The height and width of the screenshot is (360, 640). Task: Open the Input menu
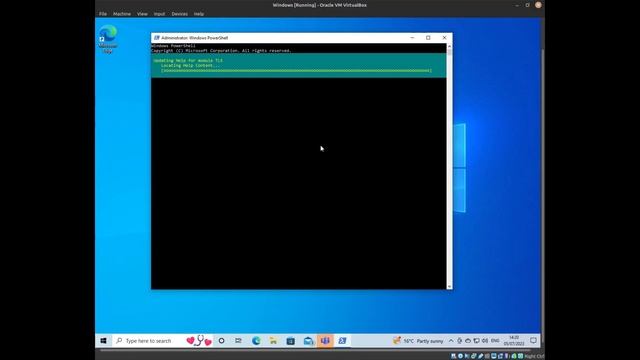[159, 14]
